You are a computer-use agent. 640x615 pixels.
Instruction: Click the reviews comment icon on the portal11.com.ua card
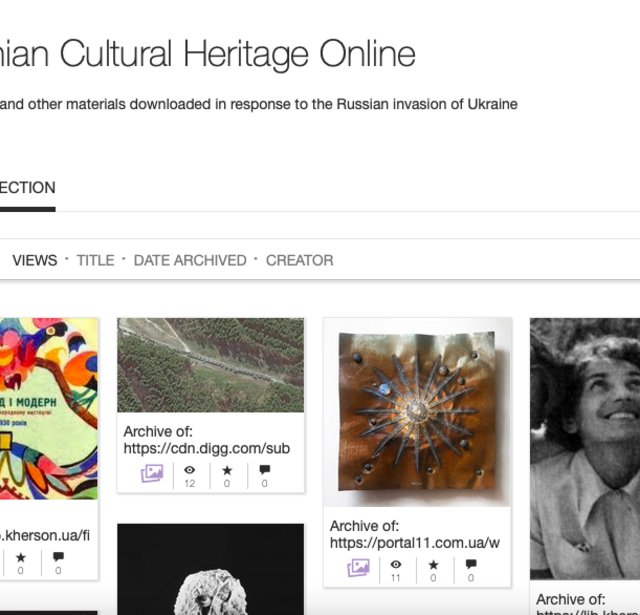click(471, 564)
